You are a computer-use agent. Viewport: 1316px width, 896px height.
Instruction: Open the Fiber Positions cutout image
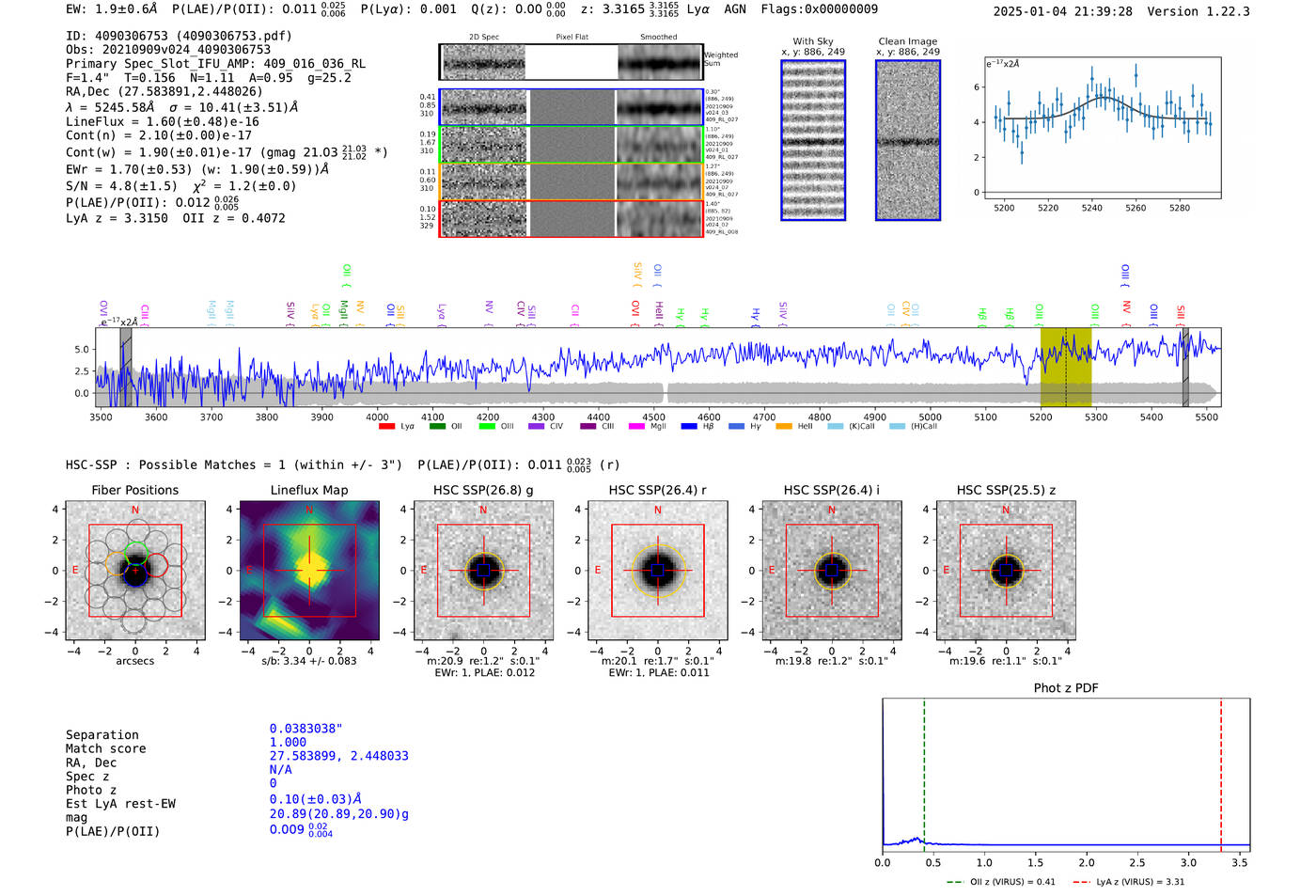(x=135, y=571)
